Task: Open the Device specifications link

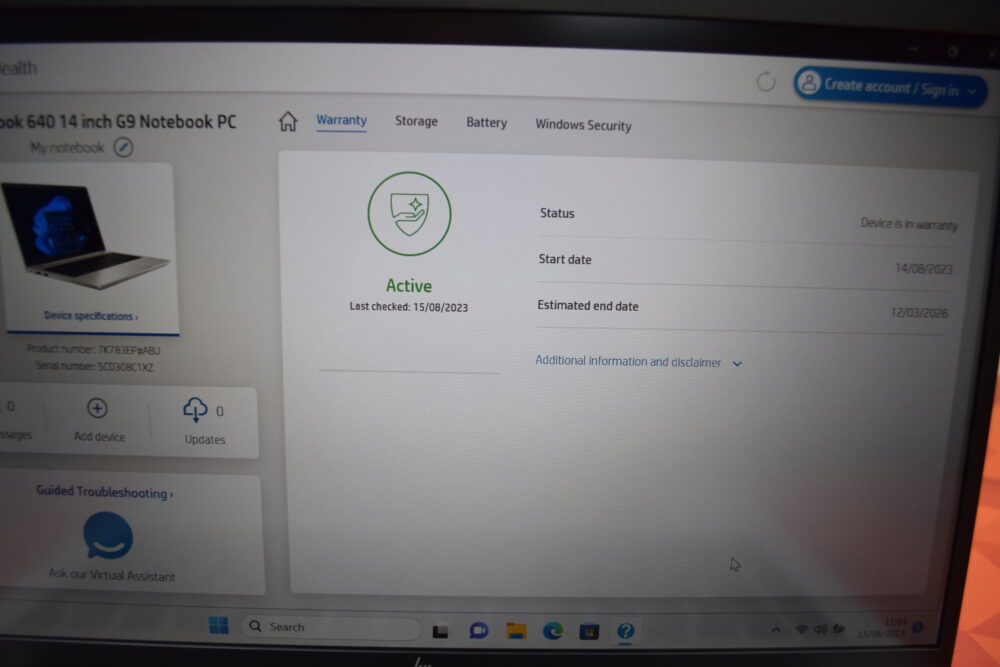Action: (91, 316)
